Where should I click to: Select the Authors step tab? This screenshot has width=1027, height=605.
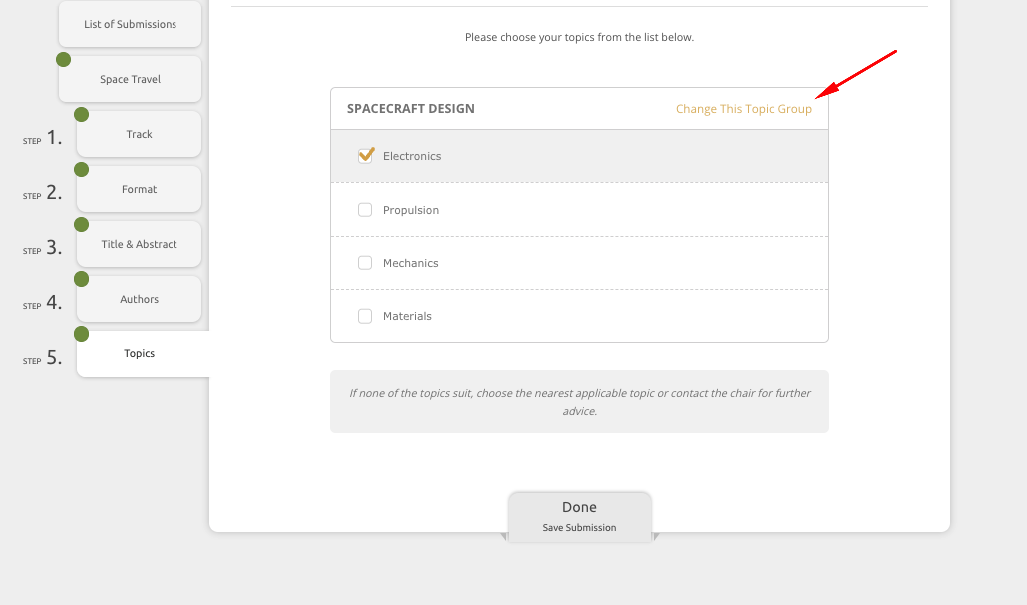click(x=139, y=299)
